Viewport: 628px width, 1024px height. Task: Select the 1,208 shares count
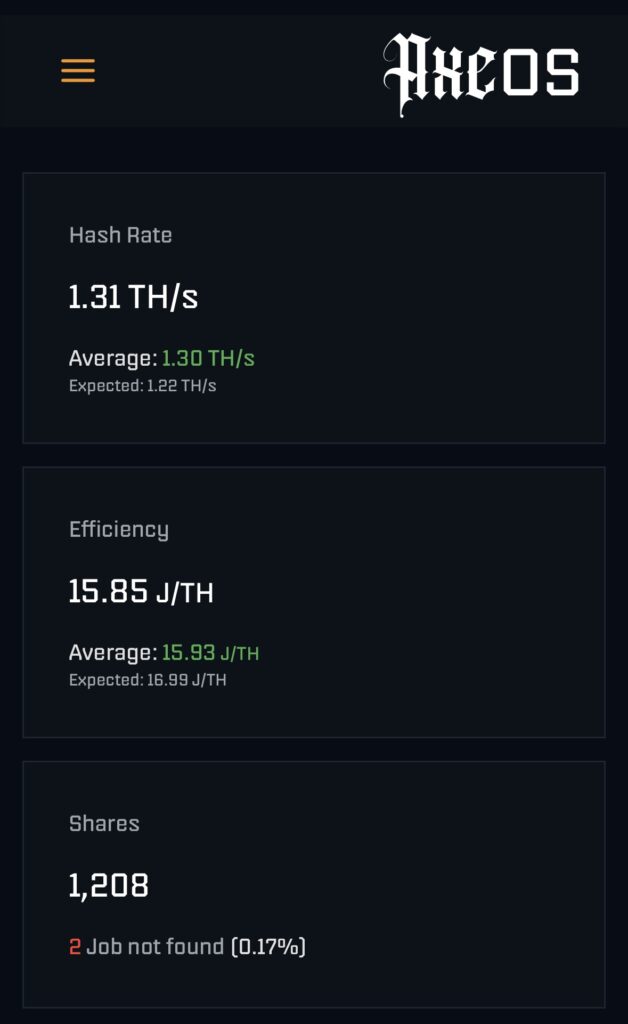point(108,885)
